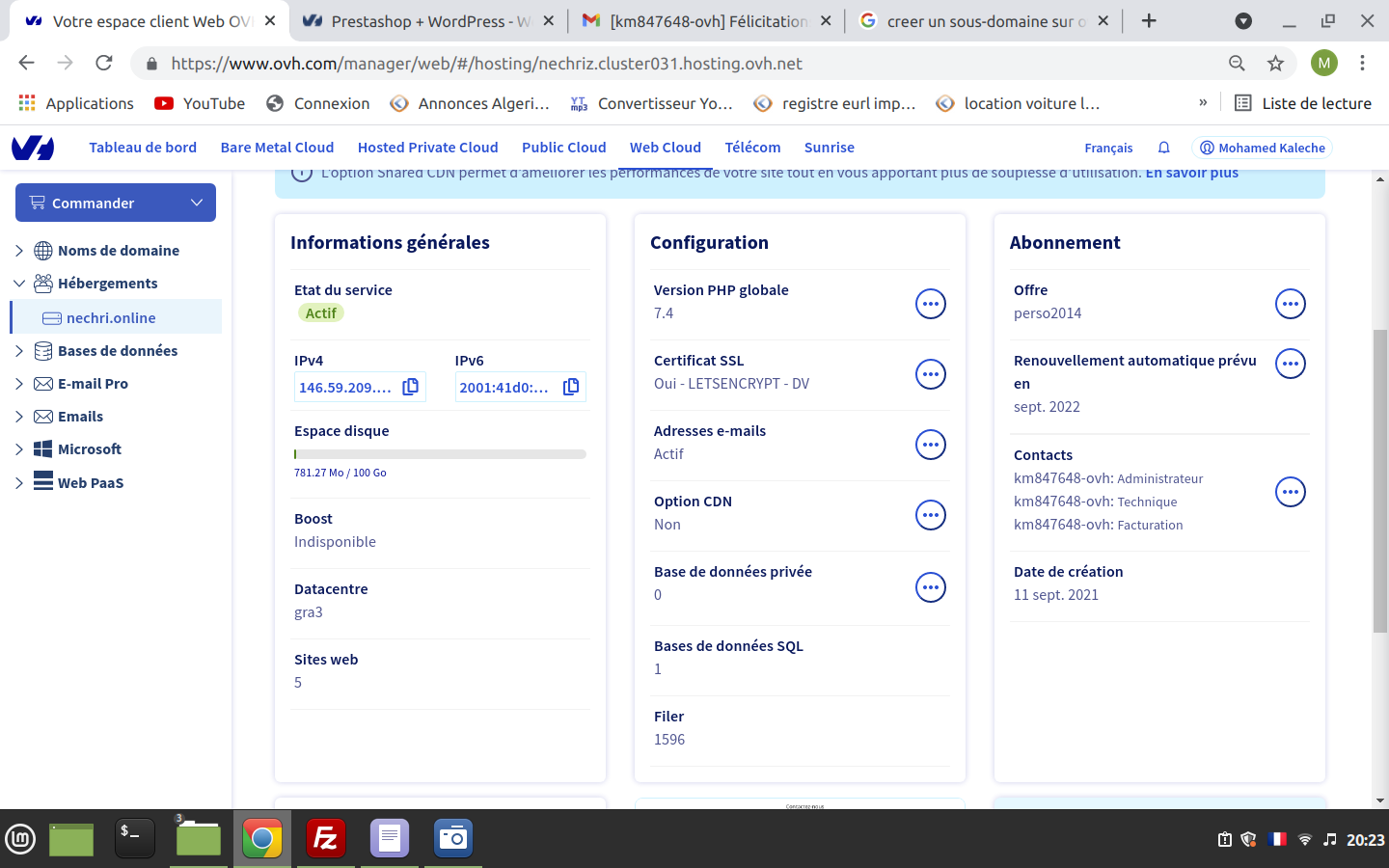
Task: Open the Commander dropdown button
Action: coord(116,203)
